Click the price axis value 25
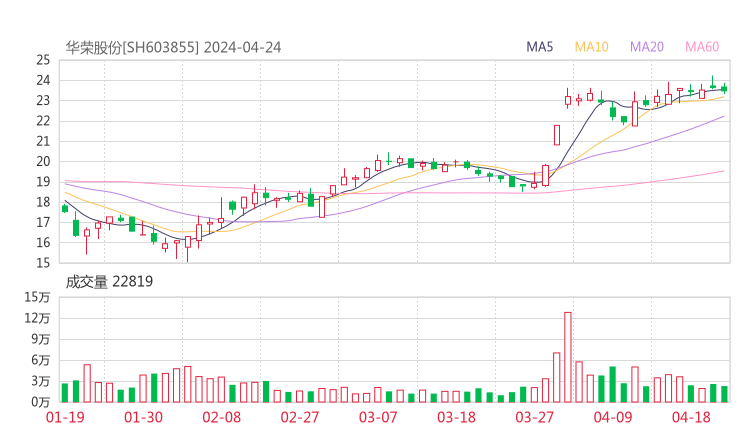This screenshot has width=740, height=440. click(x=43, y=60)
